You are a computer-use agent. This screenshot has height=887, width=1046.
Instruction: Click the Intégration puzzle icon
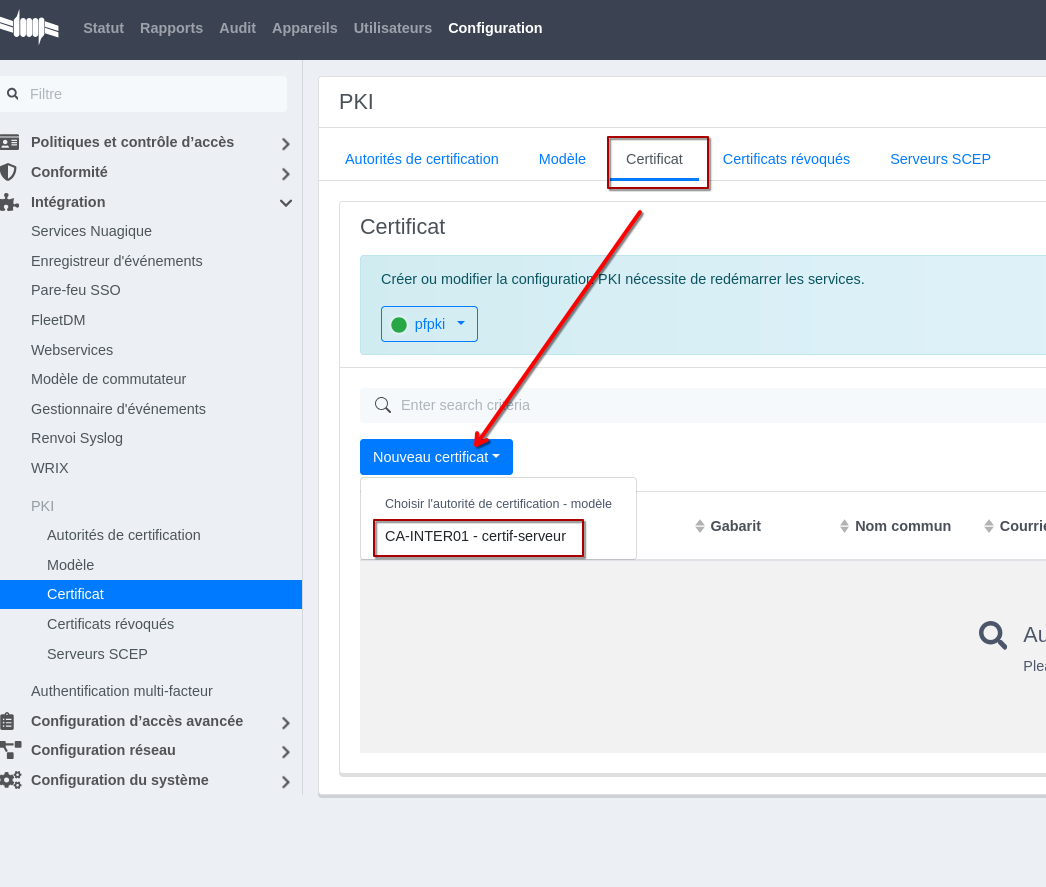(x=9, y=202)
